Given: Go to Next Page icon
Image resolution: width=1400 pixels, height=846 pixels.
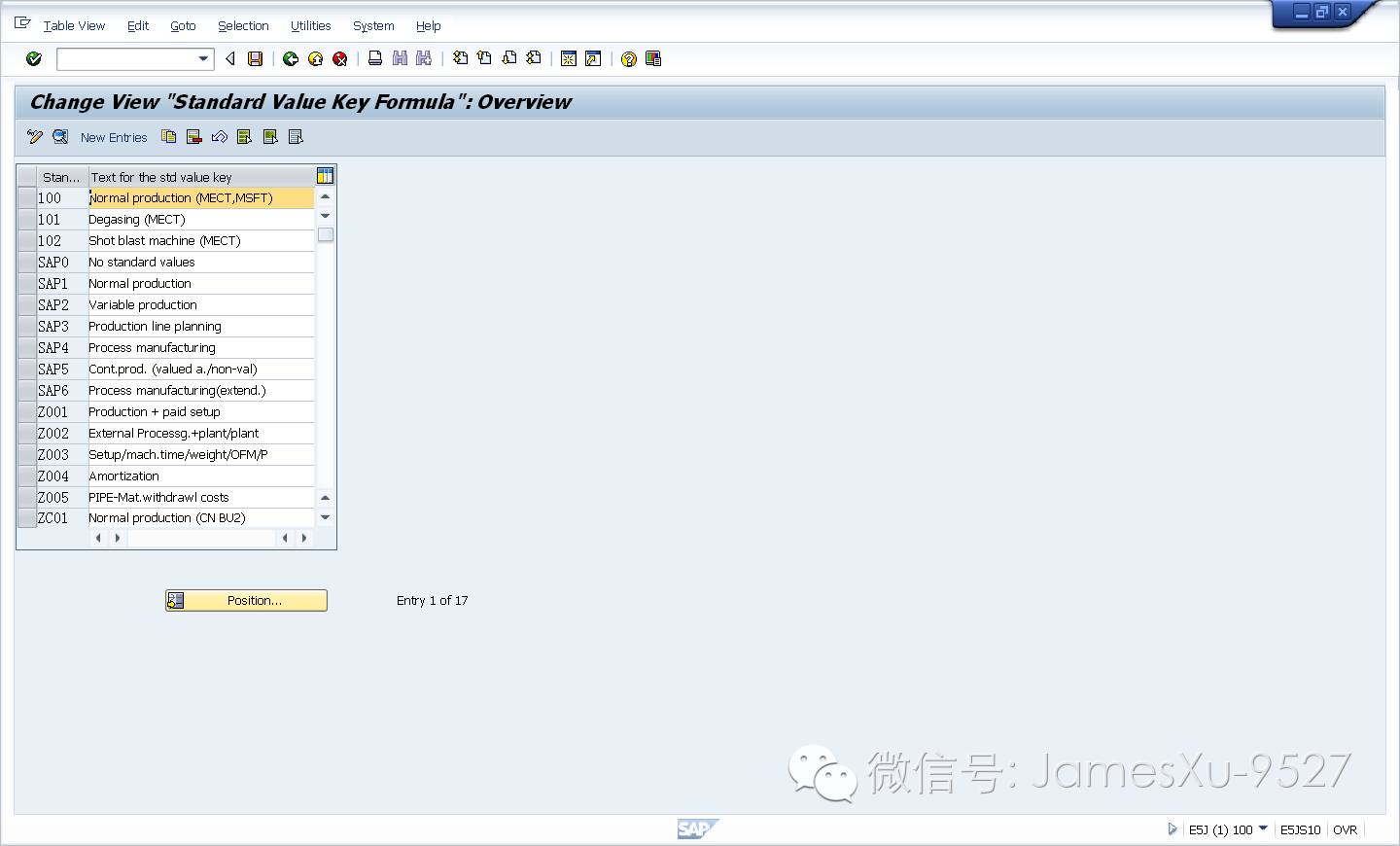Looking at the screenshot, I should [x=508, y=58].
